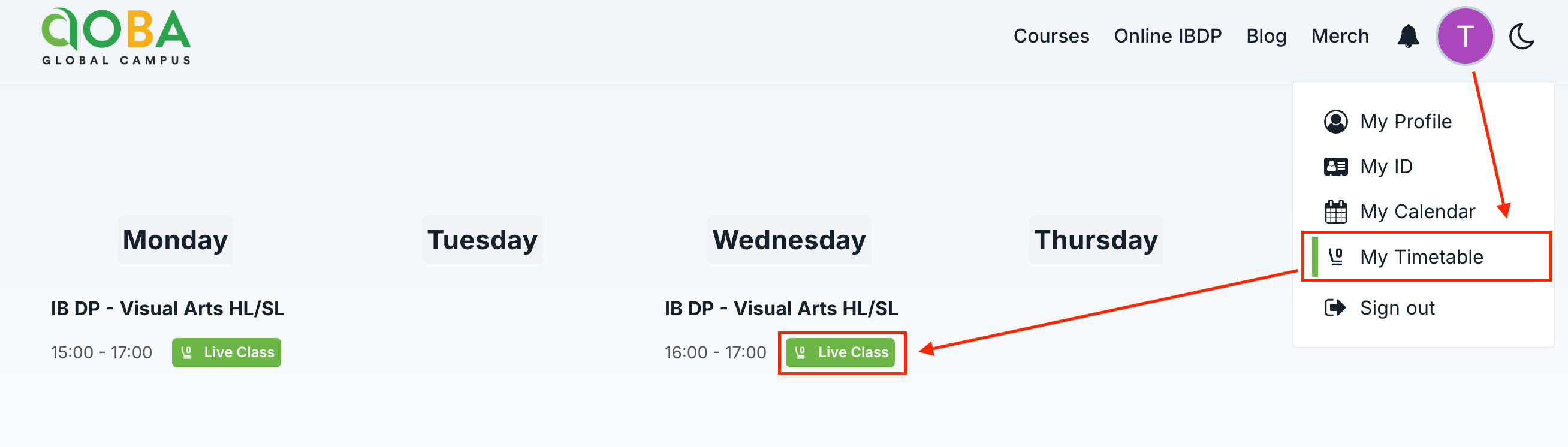This screenshot has width=1568, height=447.
Task: Click the My Profile person icon
Action: point(1335,122)
